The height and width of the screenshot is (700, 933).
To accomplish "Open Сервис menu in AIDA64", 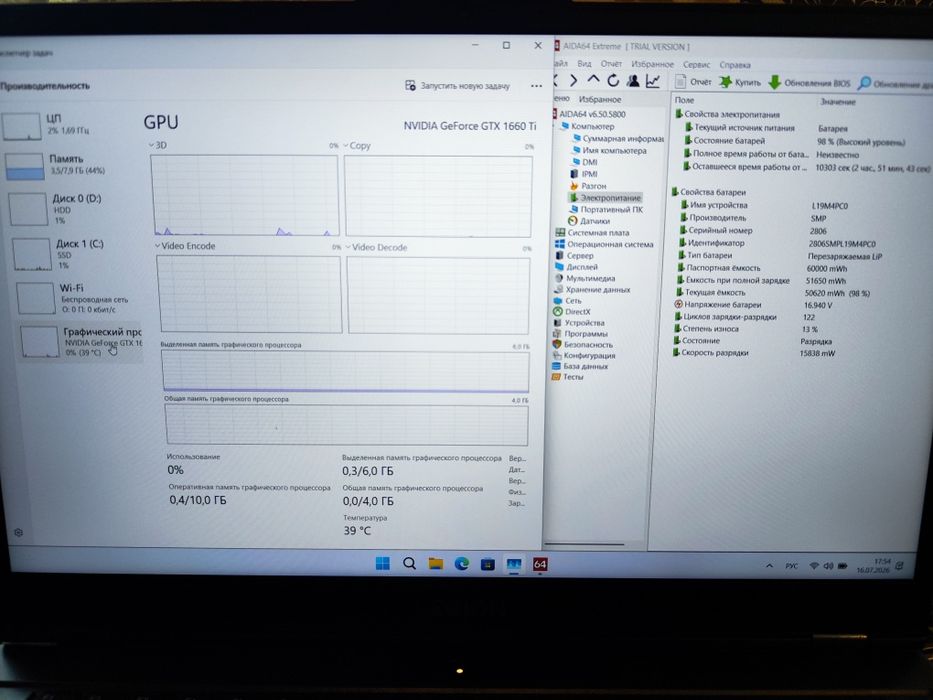I will [696, 65].
